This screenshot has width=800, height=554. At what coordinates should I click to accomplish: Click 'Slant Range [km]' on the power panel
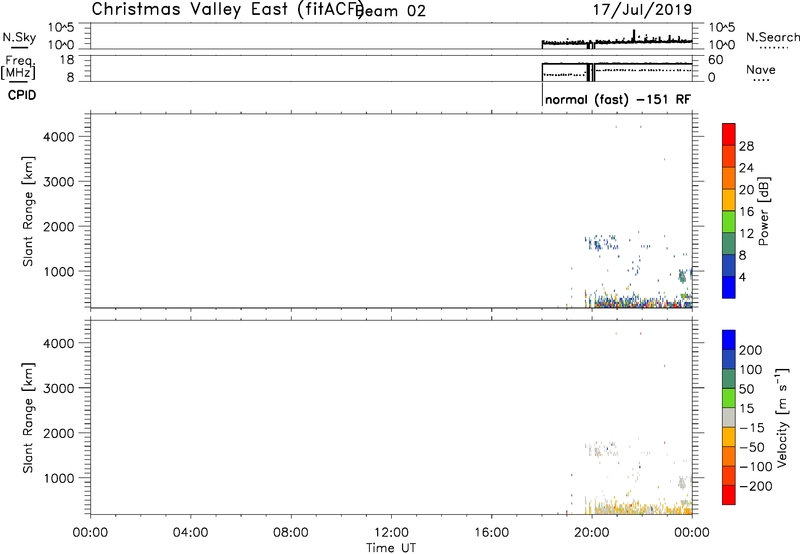point(28,211)
